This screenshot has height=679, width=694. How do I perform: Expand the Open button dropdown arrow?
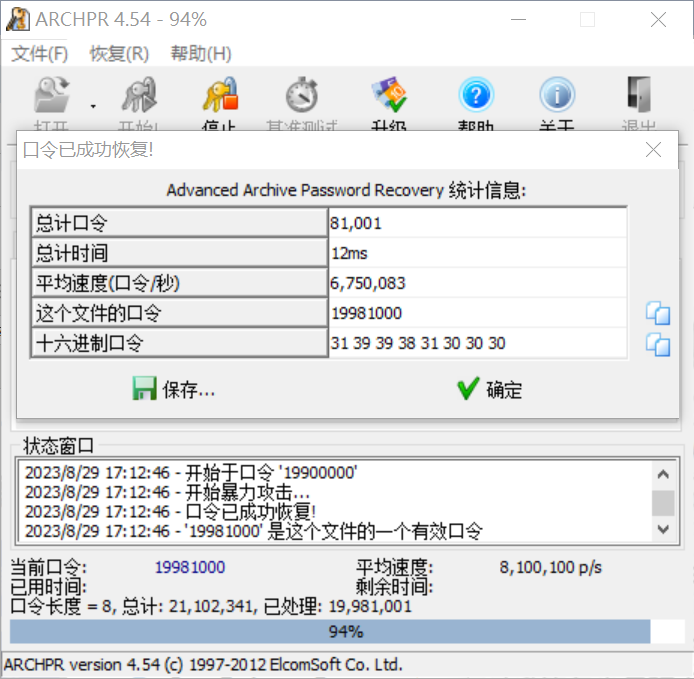(93, 106)
